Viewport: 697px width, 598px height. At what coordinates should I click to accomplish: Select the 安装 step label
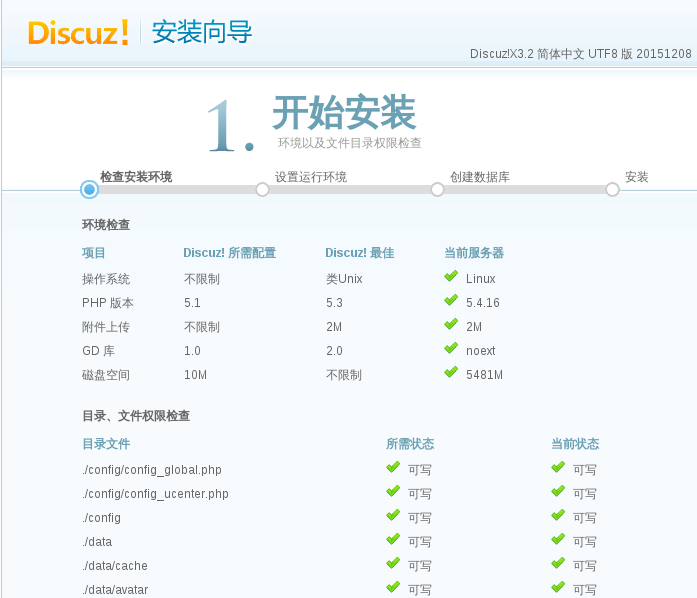[637, 177]
